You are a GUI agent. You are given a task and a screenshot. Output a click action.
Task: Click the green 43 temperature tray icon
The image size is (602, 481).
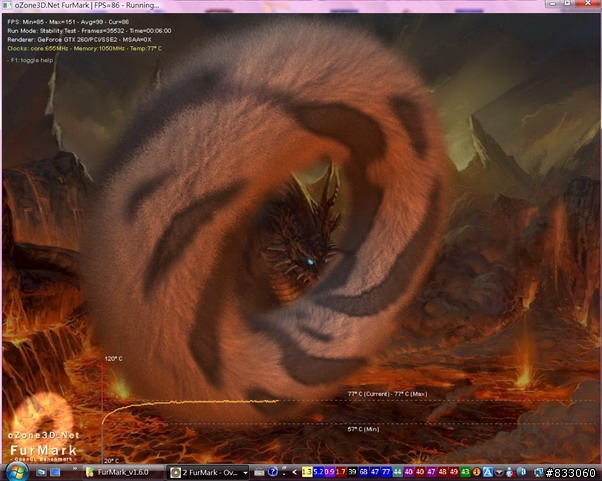465,472
